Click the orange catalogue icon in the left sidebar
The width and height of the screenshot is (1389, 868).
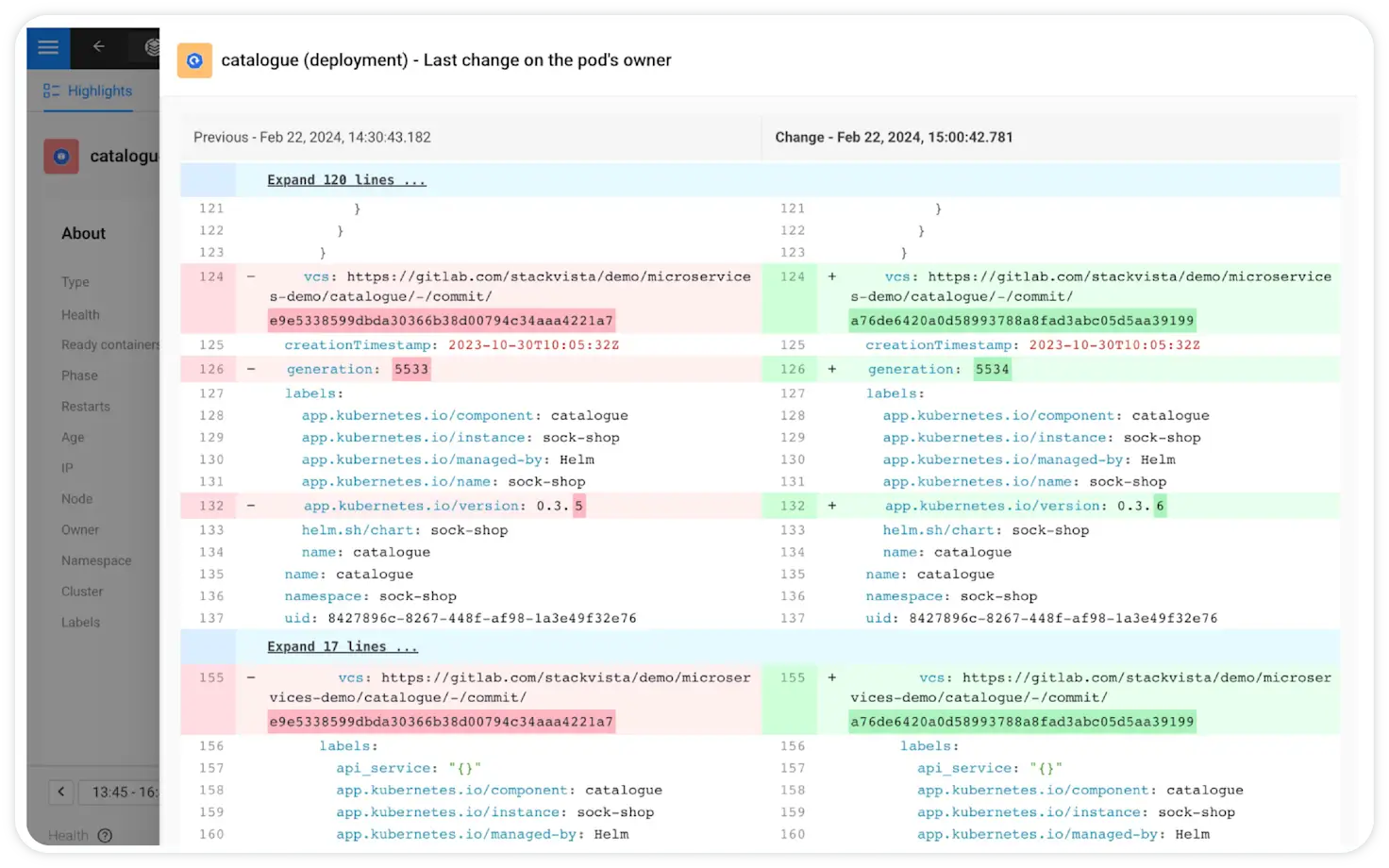coord(60,156)
